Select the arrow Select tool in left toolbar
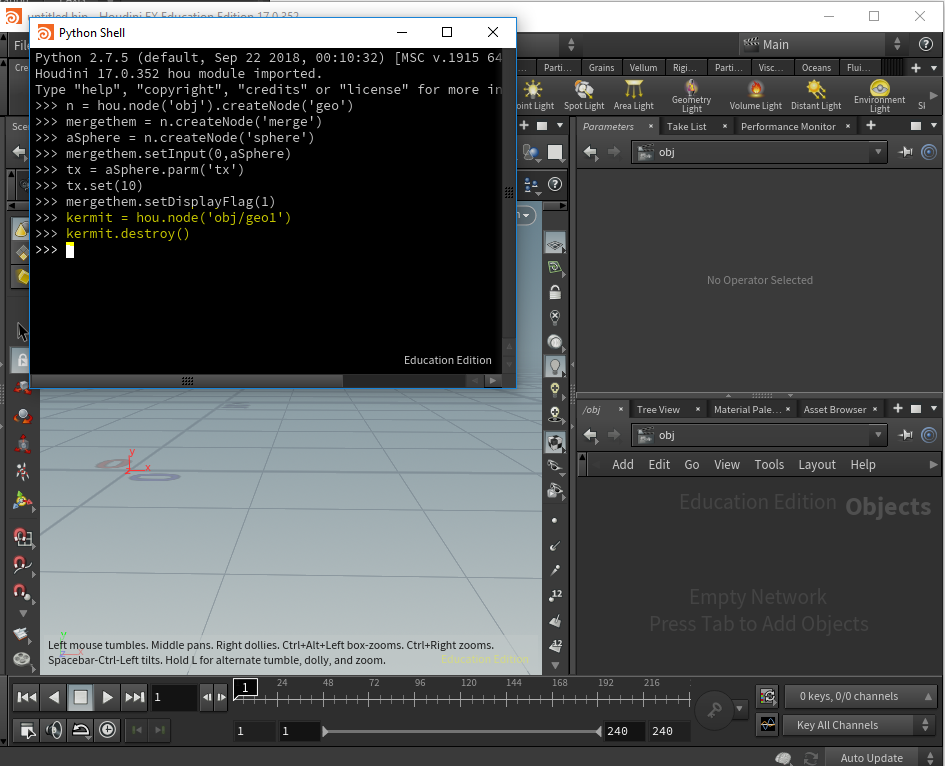 (22, 331)
